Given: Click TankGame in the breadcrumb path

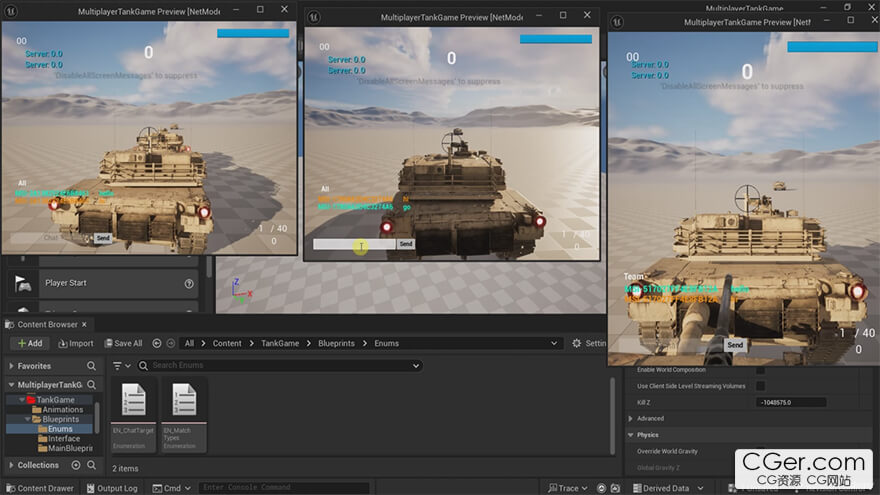Looking at the screenshot, I should pyautogui.click(x=280, y=343).
